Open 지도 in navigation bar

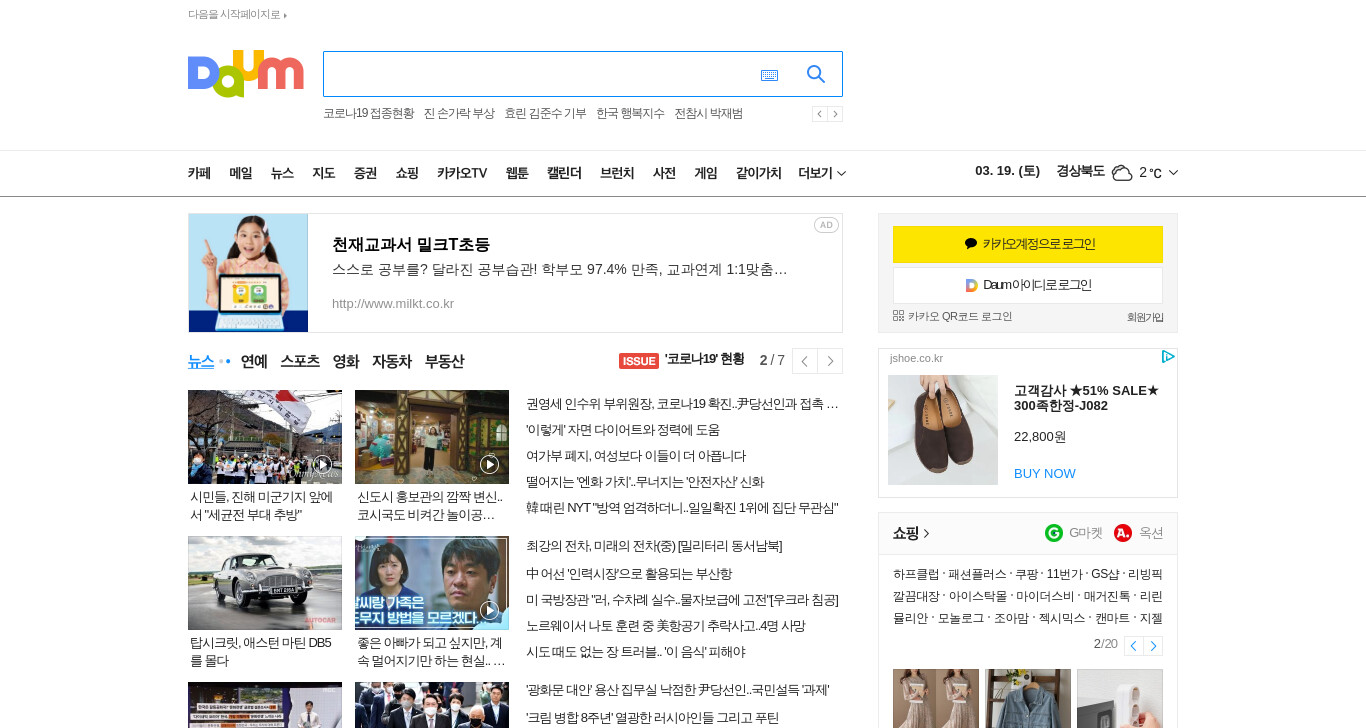pos(323,173)
